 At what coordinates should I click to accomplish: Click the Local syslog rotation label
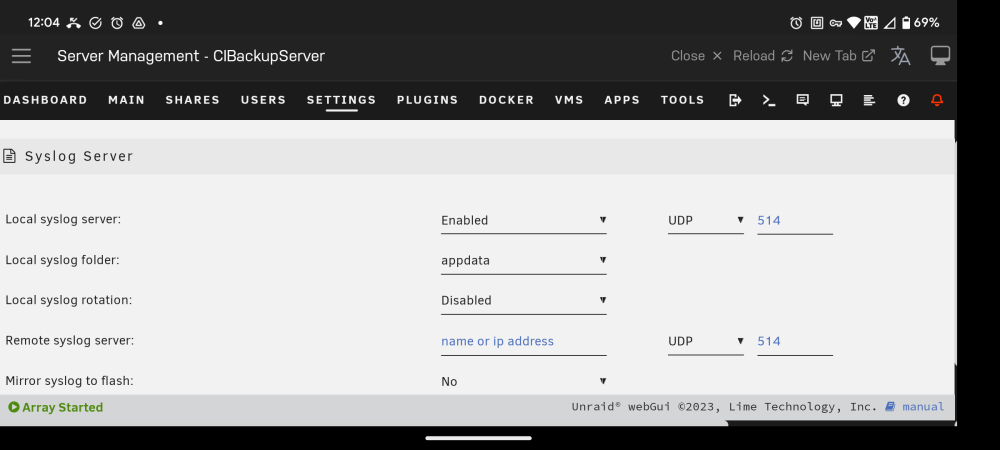click(x=69, y=300)
